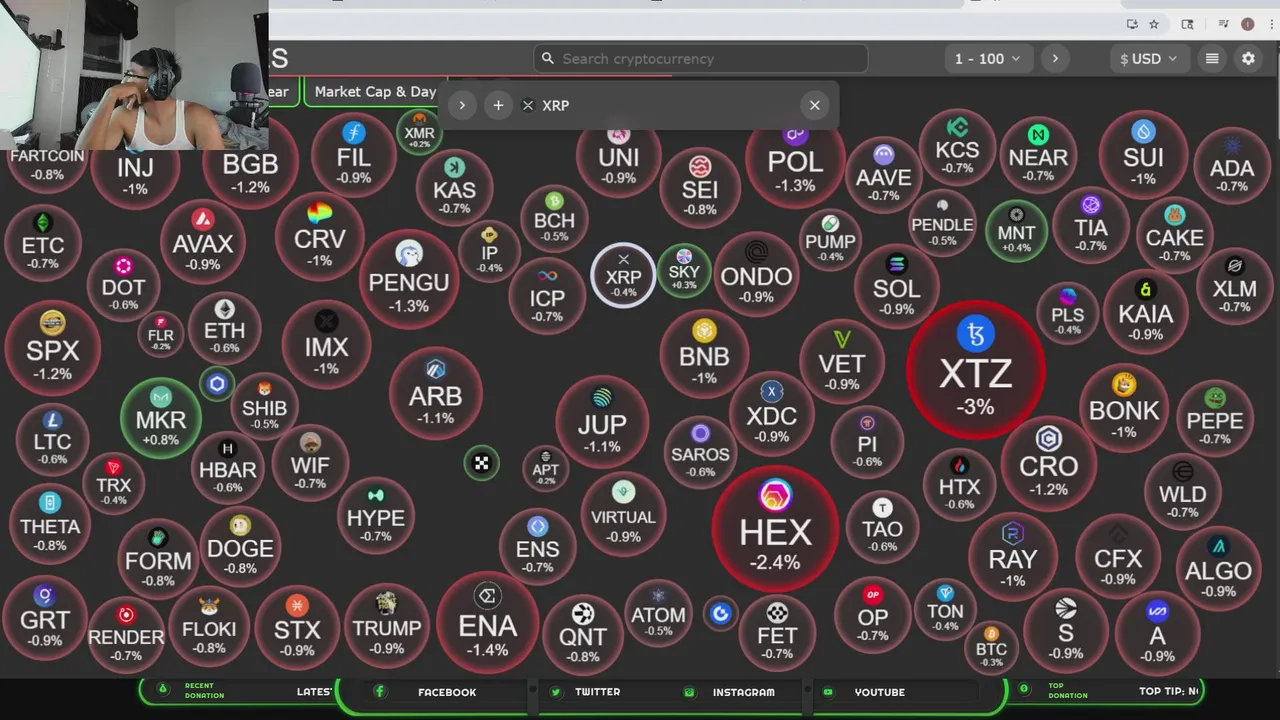
Task: Click the BNB bubble yellow logo
Action: coord(704,331)
